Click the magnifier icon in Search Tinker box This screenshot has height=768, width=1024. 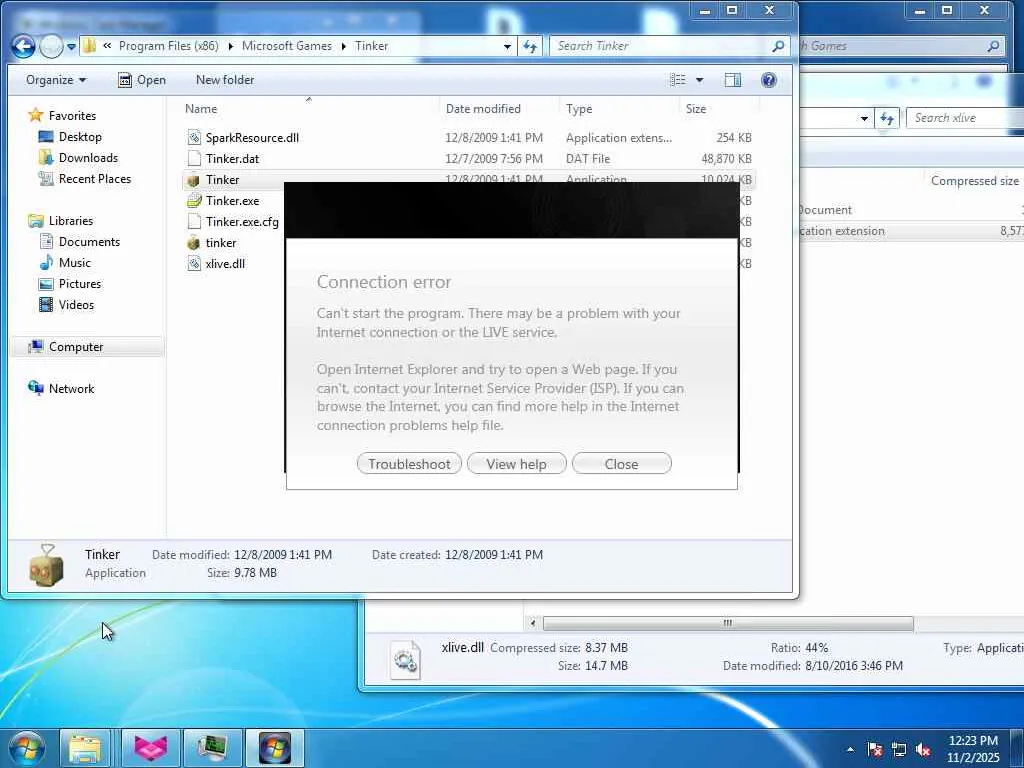(778, 46)
